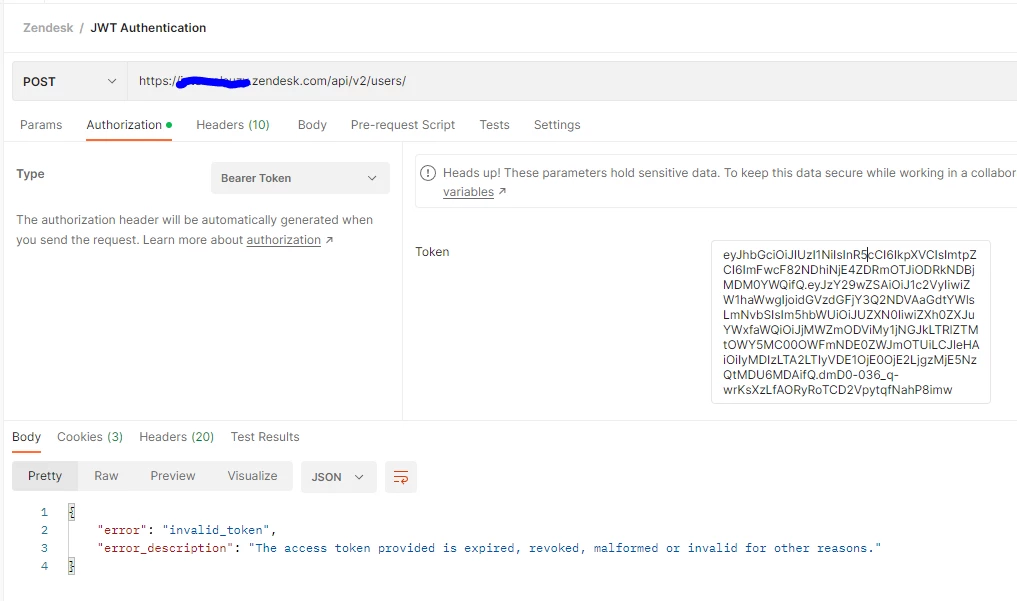
Task: Open the Headers (20) response tab
Action: 176,437
